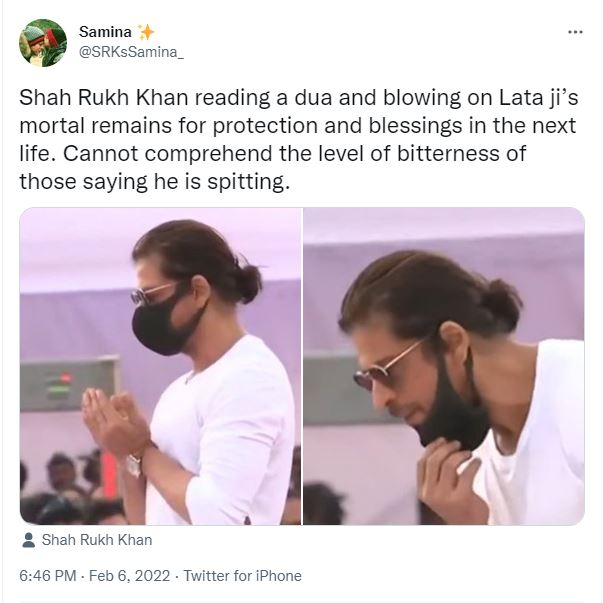
Task: Click the Shah Rukh Khan tagged label
Action: (x=96, y=540)
